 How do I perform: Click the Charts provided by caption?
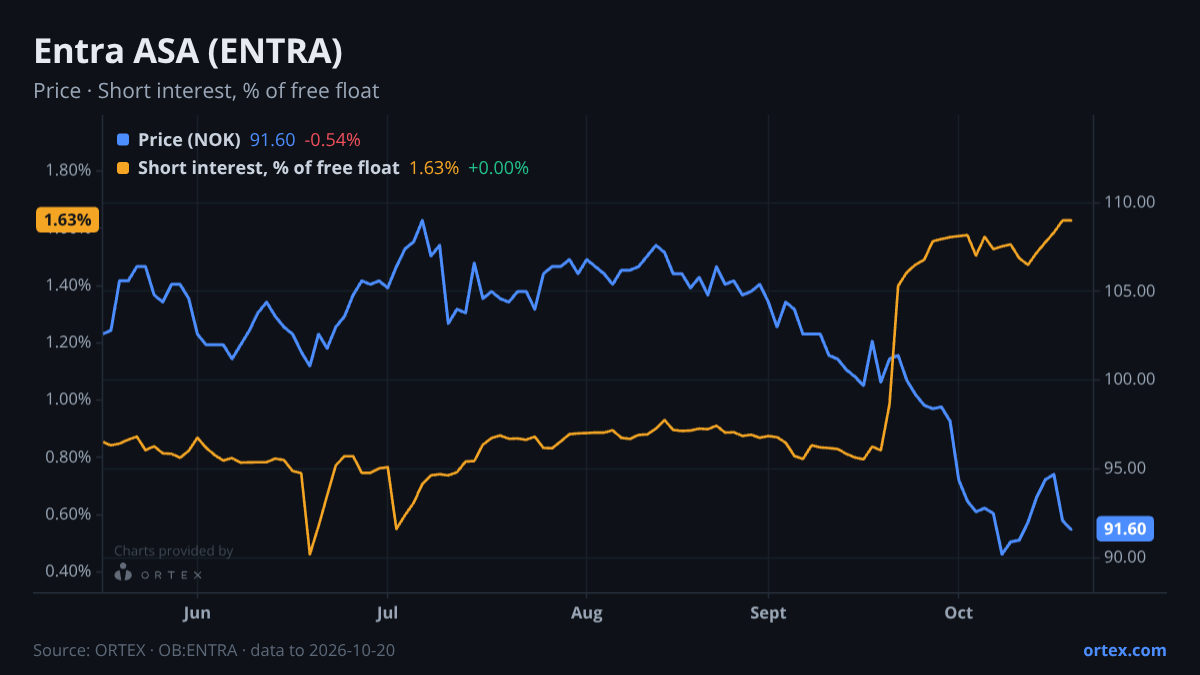(173, 551)
